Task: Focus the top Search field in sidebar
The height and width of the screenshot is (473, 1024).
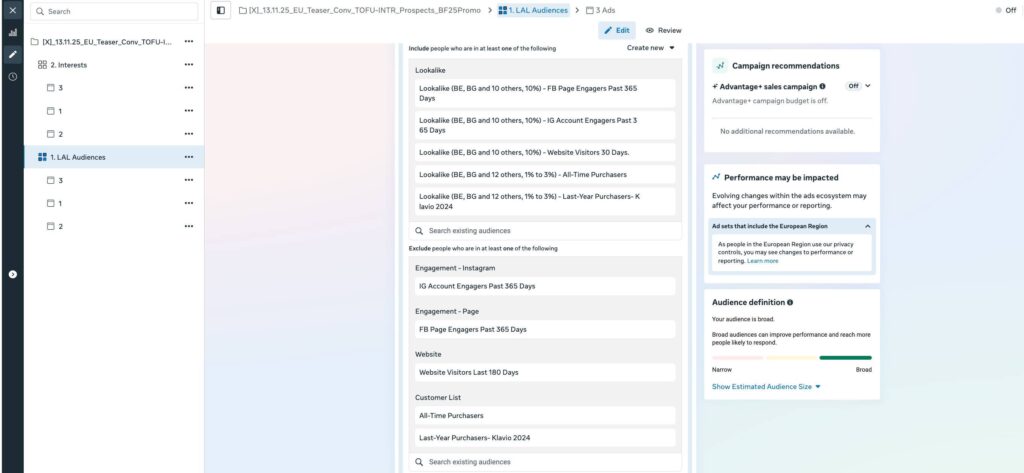Action: tap(114, 11)
